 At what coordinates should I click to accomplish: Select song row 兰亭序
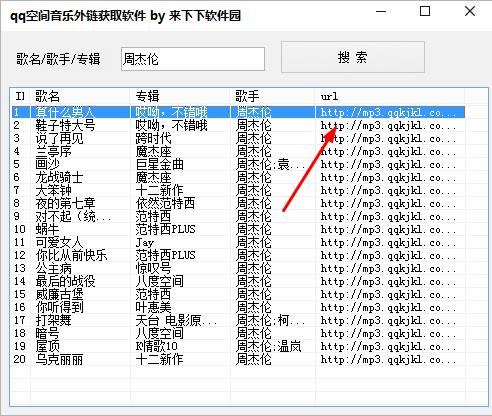click(238, 152)
